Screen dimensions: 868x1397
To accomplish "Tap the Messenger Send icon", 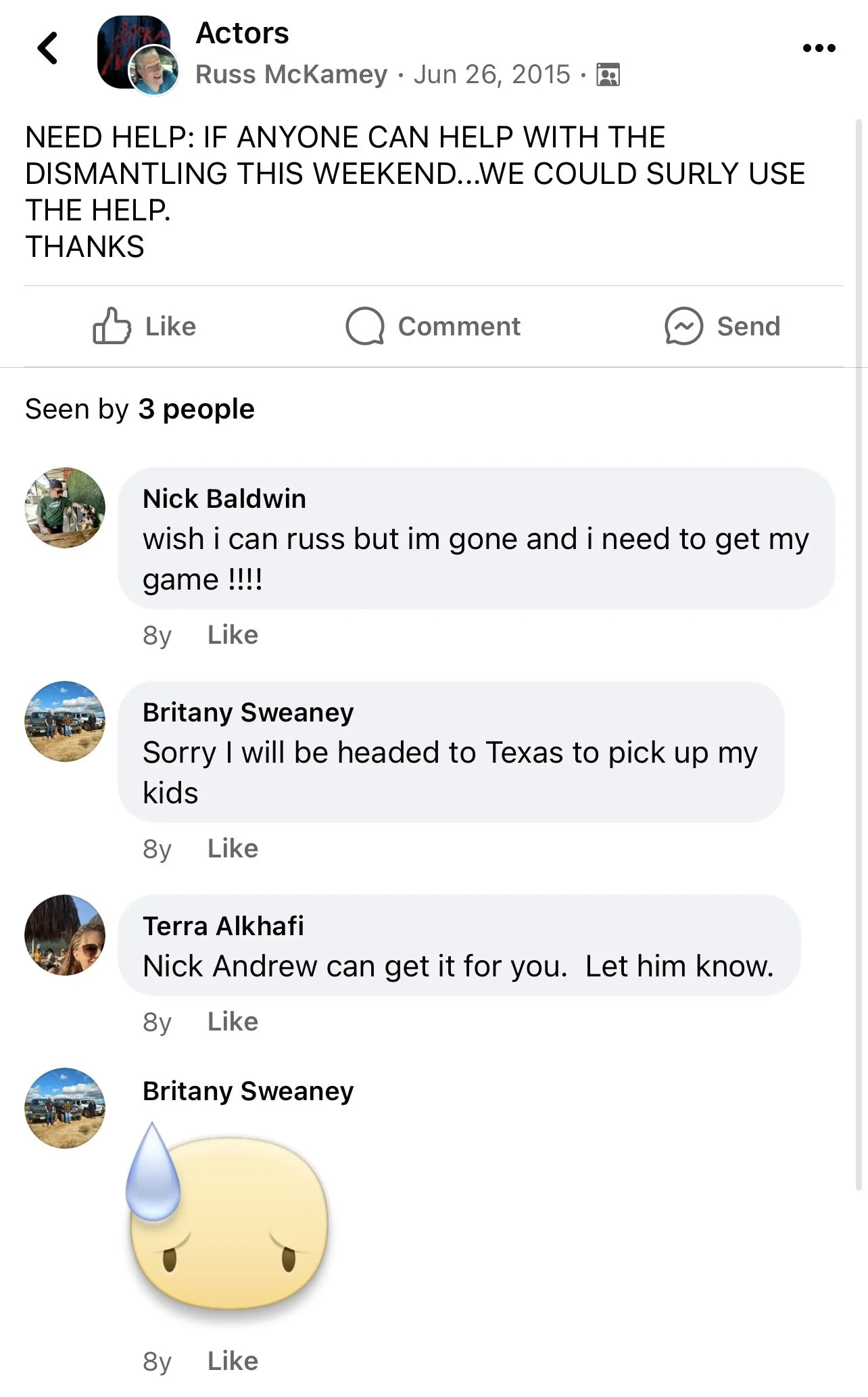I will [683, 327].
